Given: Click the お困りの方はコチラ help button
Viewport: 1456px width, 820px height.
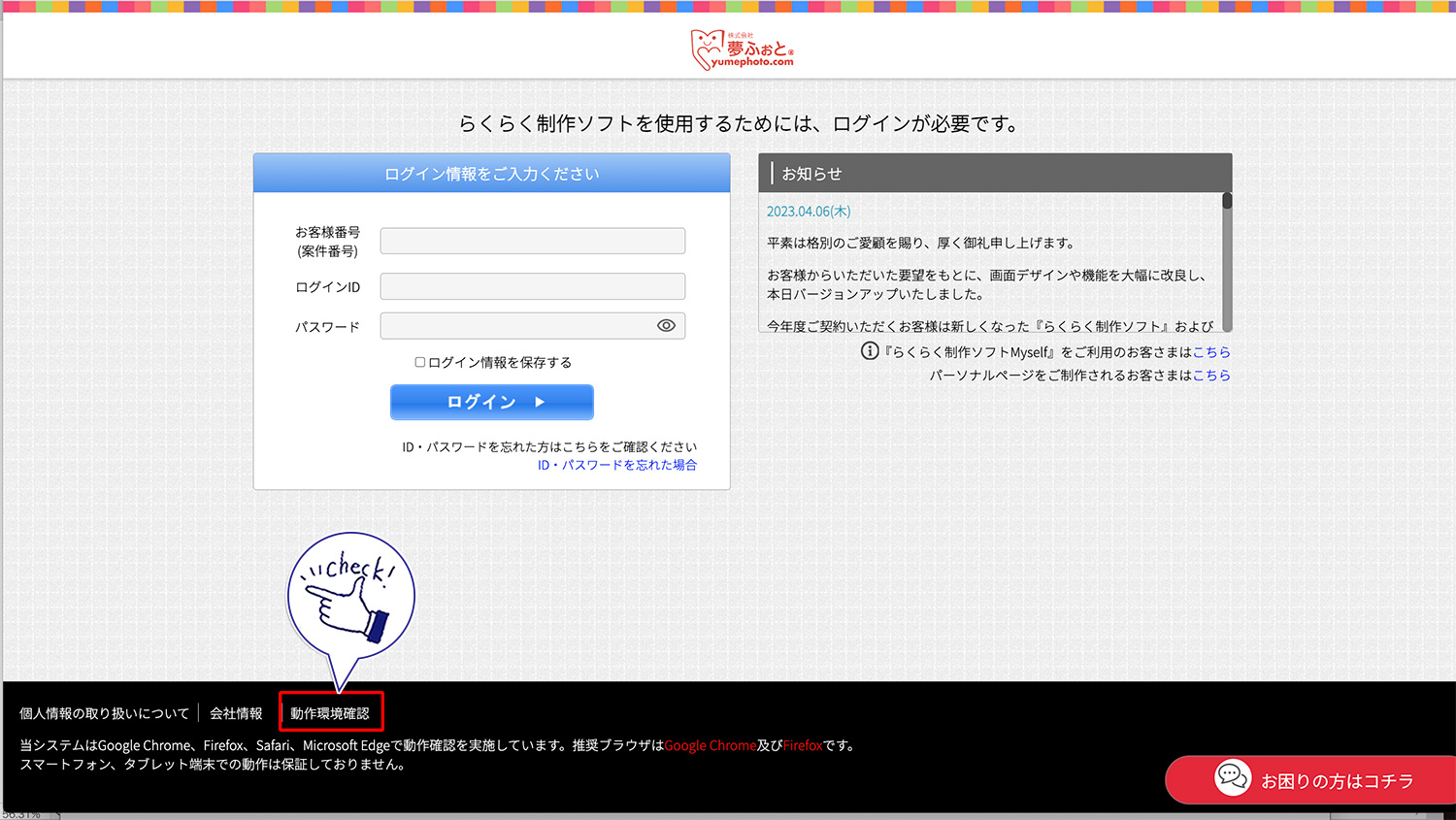Looking at the screenshot, I should (1310, 780).
